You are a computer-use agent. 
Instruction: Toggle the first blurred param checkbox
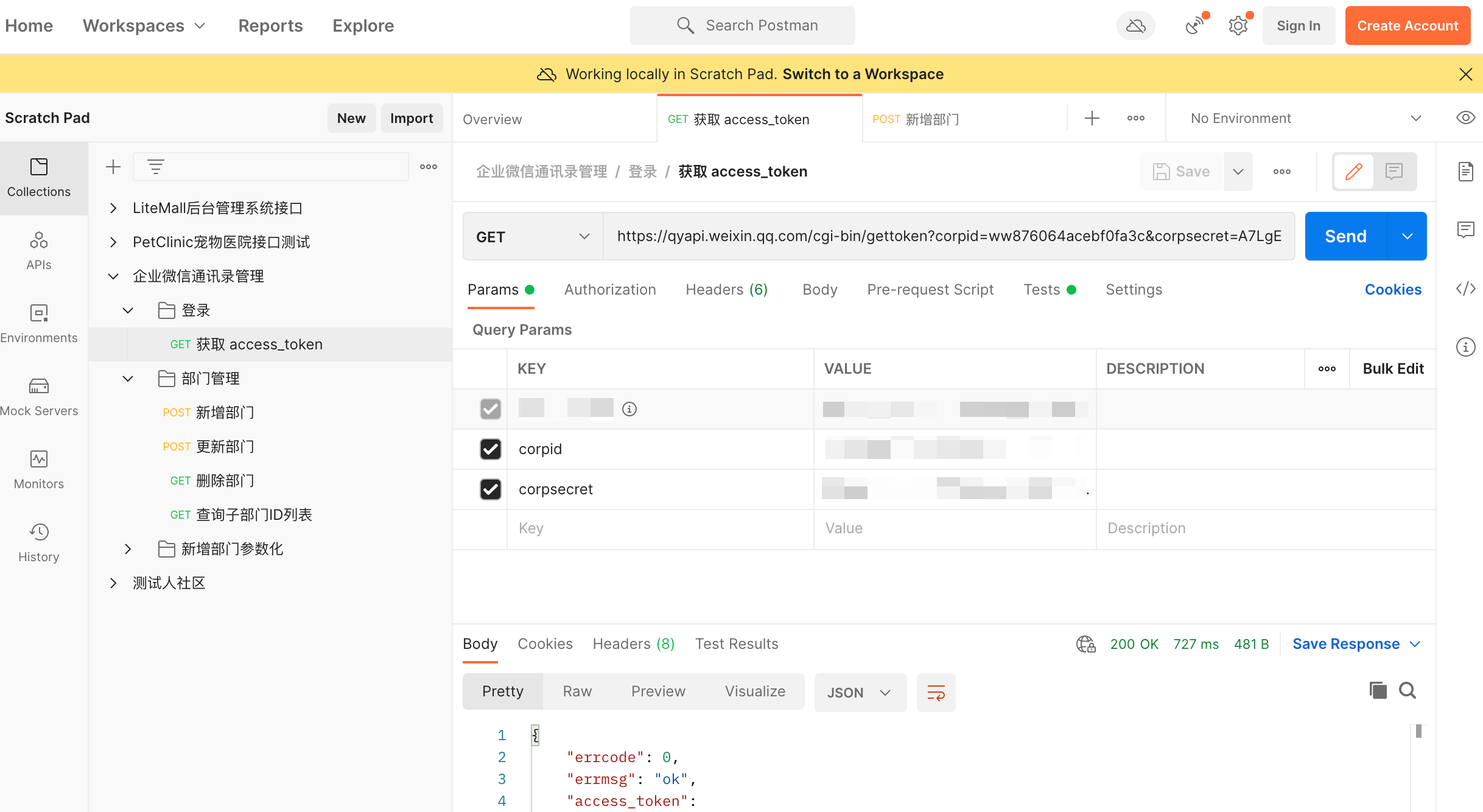tap(491, 409)
